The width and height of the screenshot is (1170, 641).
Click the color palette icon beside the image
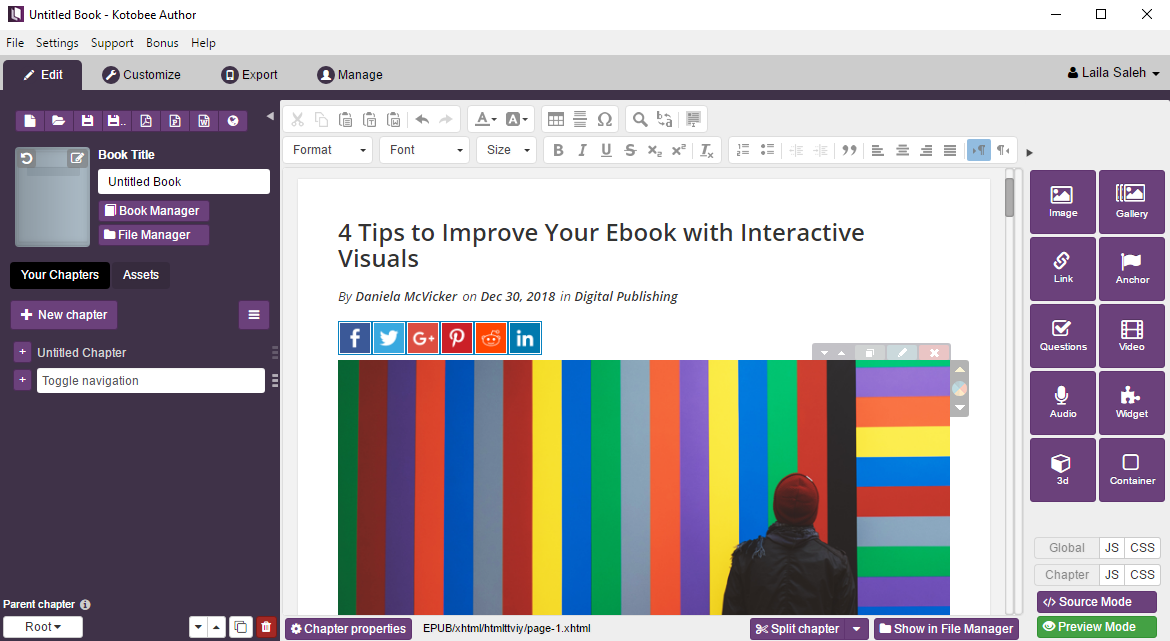959,389
